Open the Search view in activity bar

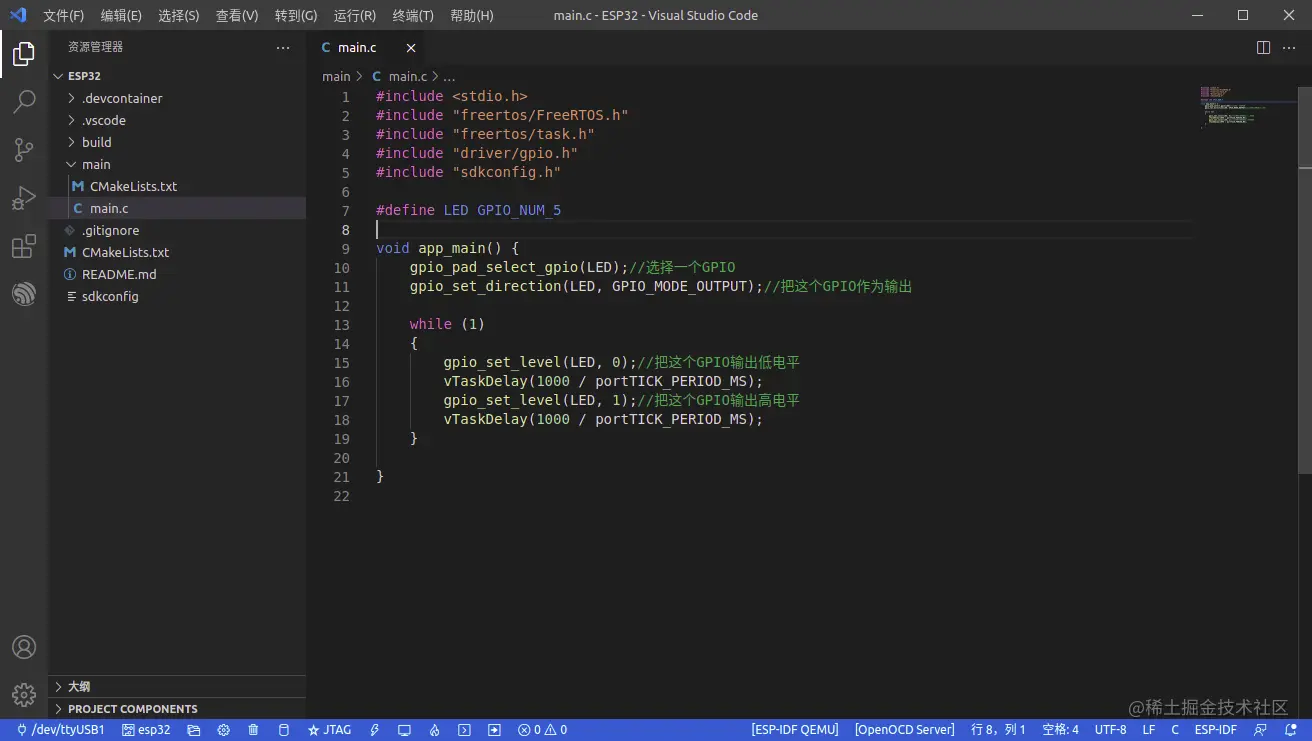[24, 102]
